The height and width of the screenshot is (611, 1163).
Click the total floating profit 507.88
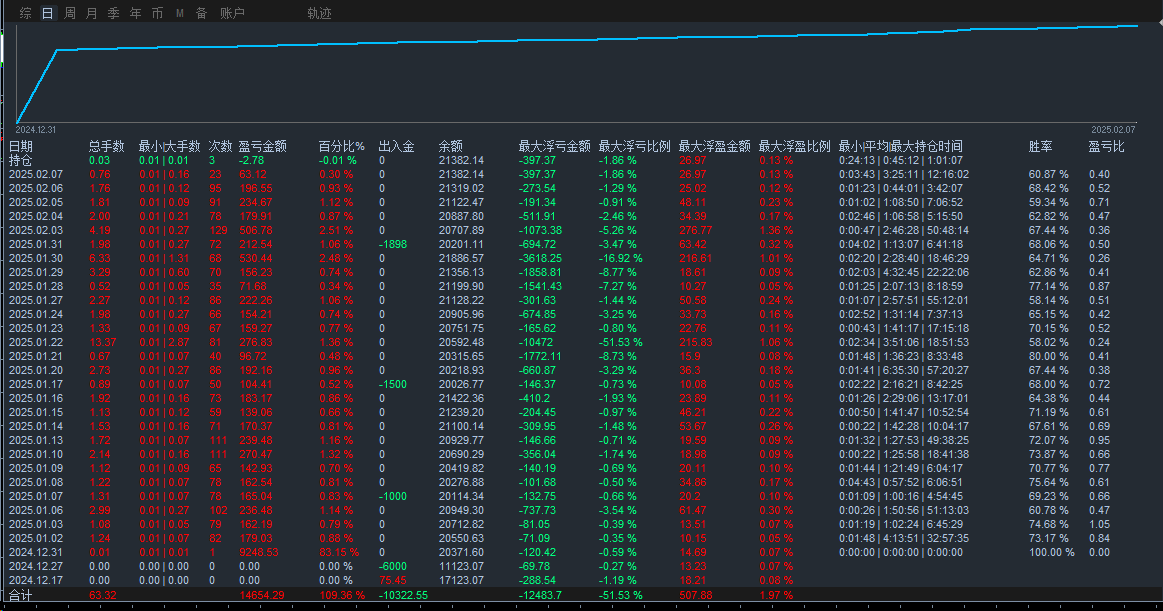(x=696, y=595)
